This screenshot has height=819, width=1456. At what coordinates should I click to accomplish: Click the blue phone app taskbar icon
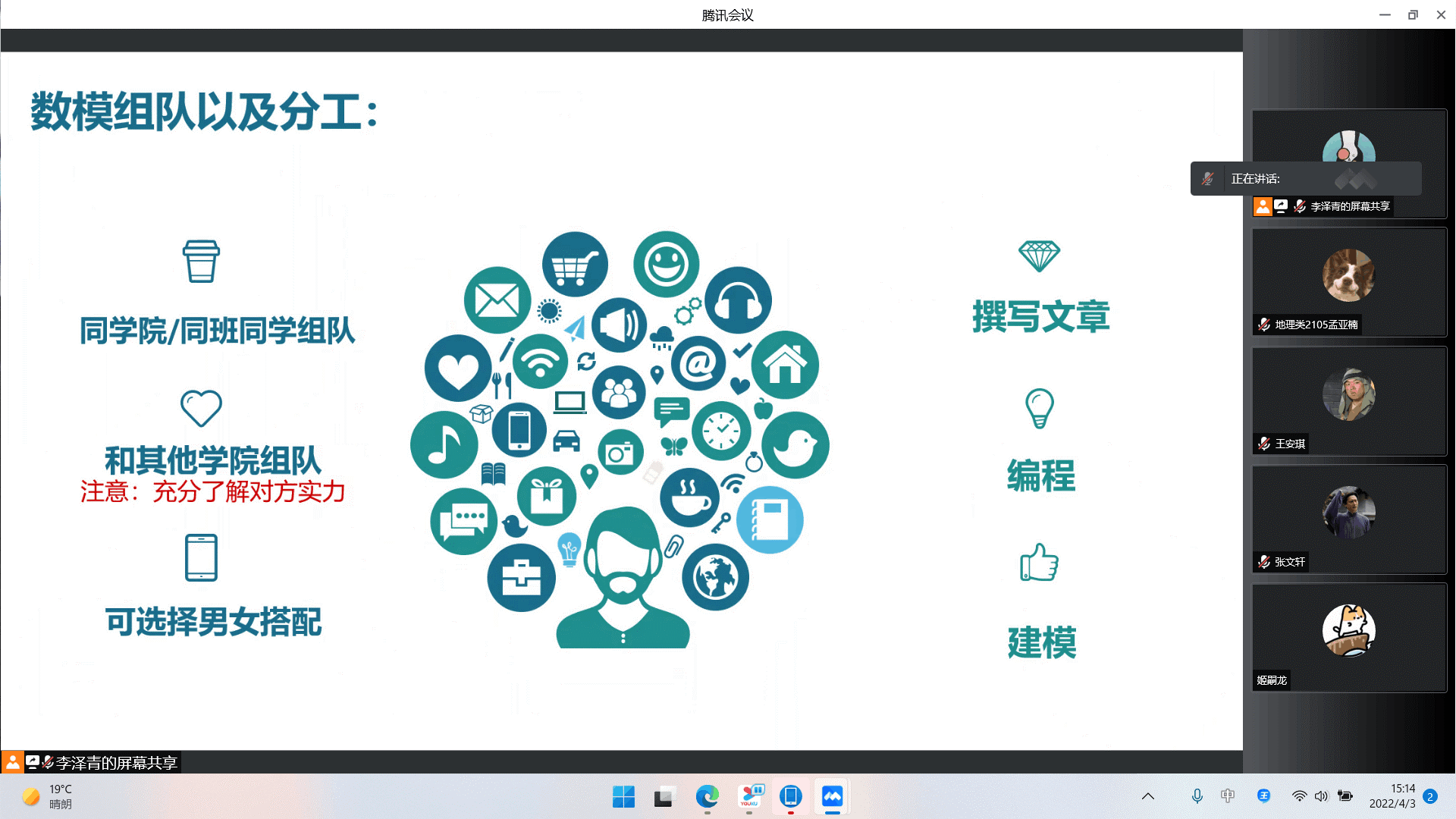tap(790, 796)
